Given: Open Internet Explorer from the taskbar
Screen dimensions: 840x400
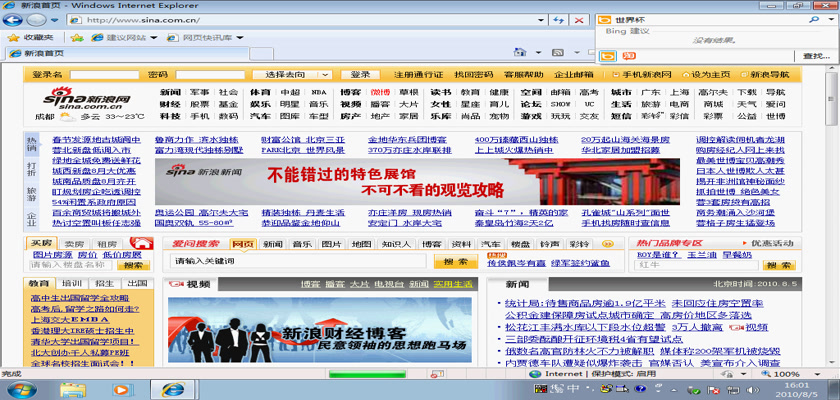Looking at the screenshot, I should pyautogui.click(x=172, y=388).
